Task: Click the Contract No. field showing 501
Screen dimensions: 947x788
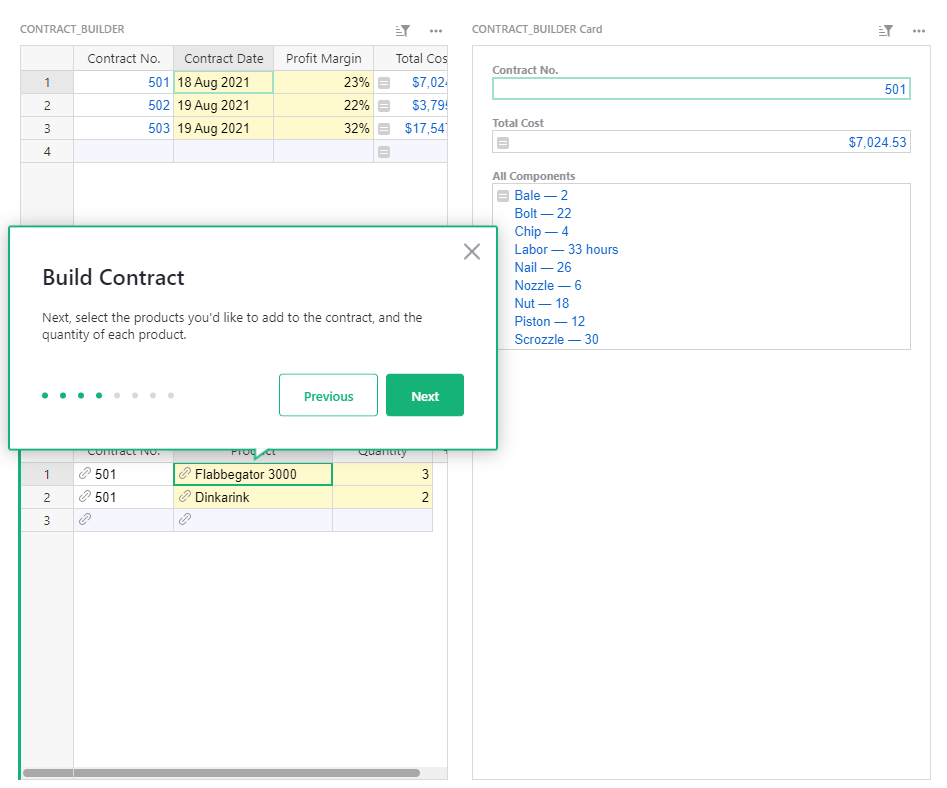Action: click(700, 88)
